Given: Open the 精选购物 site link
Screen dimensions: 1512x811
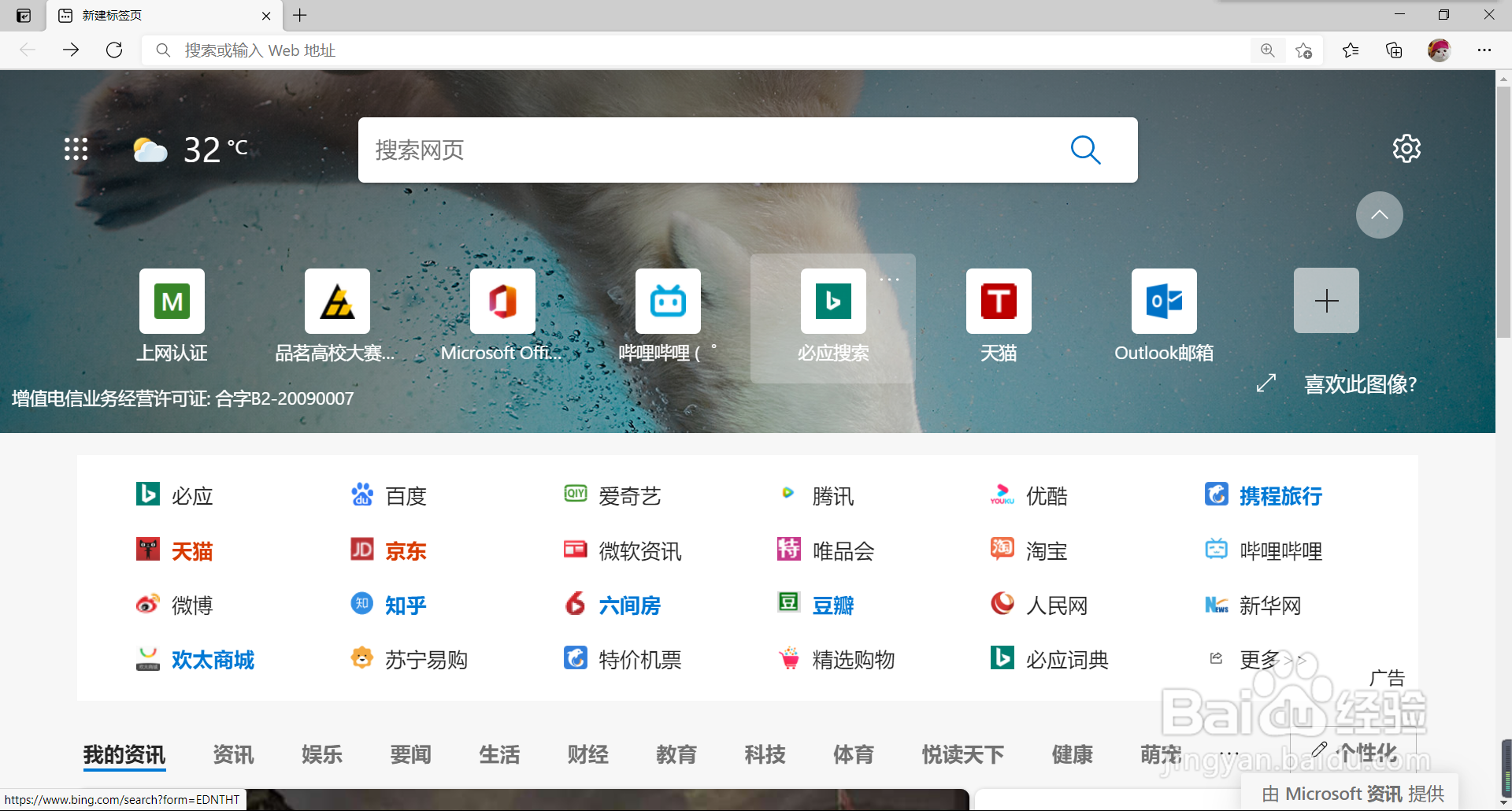Looking at the screenshot, I should [836, 659].
